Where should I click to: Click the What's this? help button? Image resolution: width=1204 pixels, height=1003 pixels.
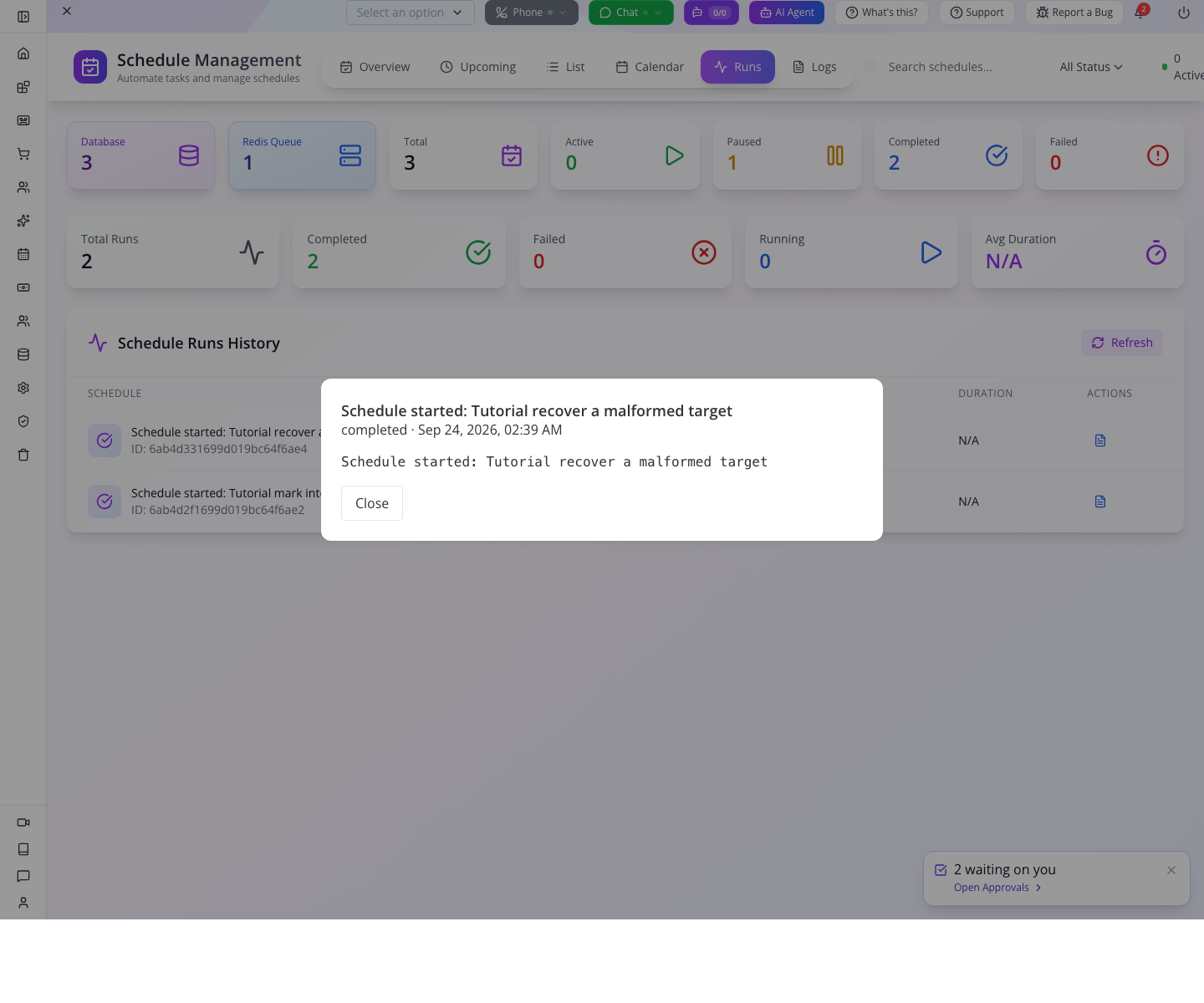click(x=881, y=13)
